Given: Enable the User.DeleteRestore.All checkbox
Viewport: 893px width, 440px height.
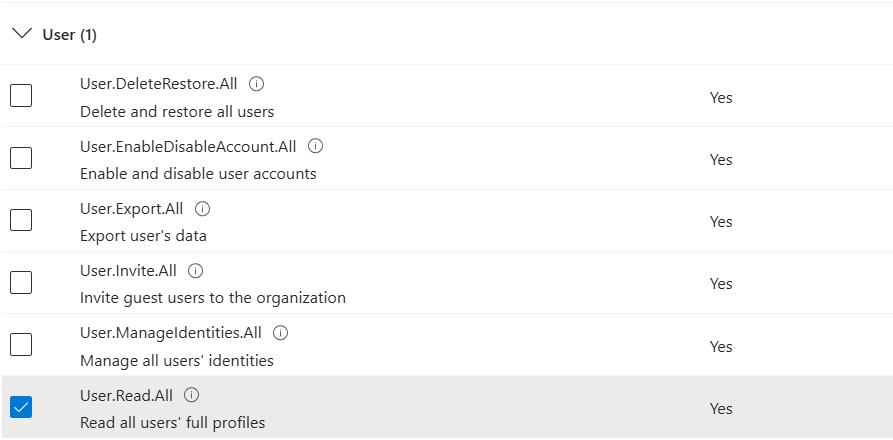Looking at the screenshot, I should (x=21, y=96).
